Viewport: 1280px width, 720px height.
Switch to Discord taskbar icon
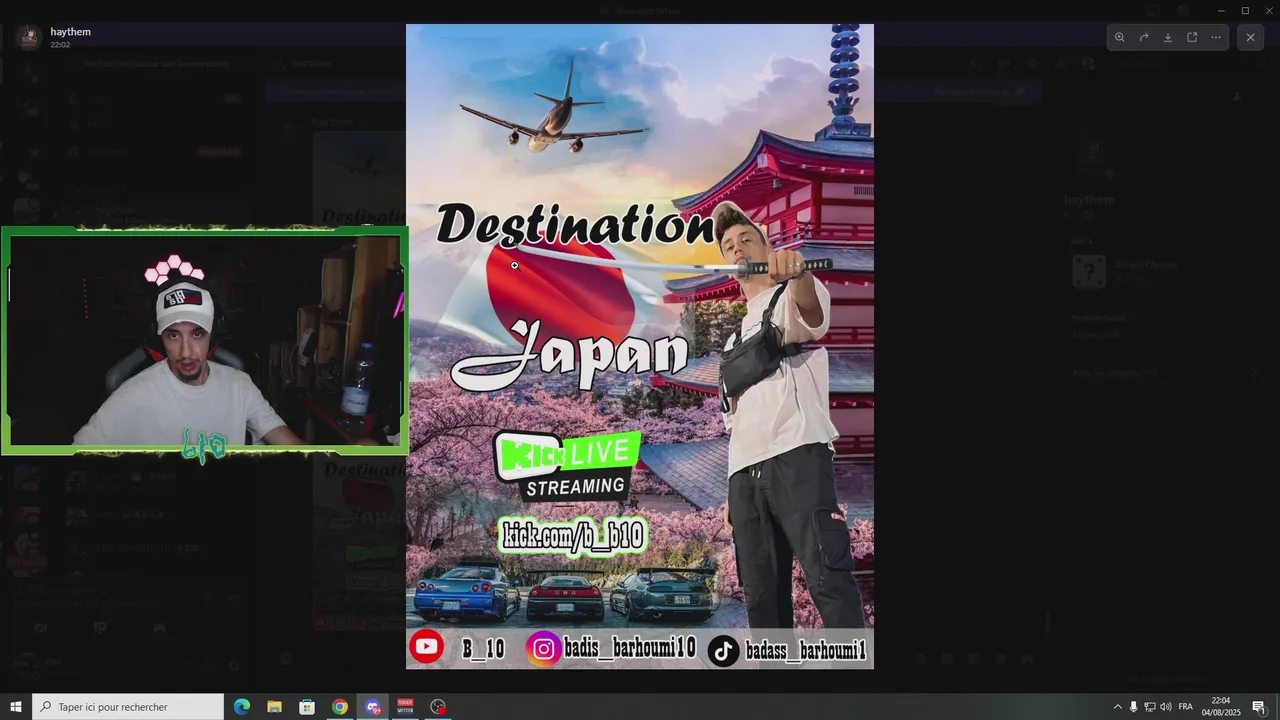click(373, 707)
